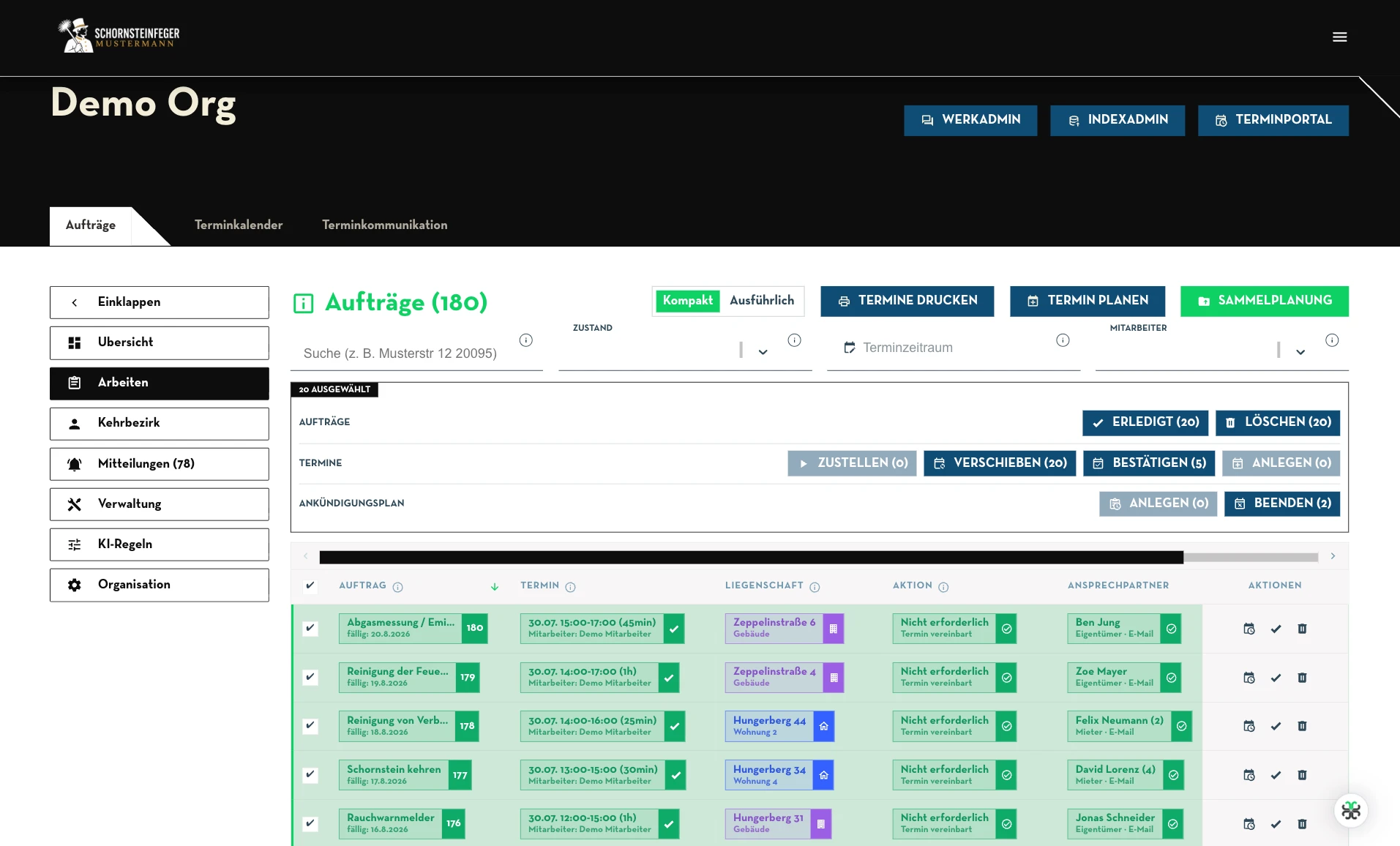Screen dimensions: 1400x846
Task: Open the Mitarbeiter dropdown
Action: click(1300, 352)
